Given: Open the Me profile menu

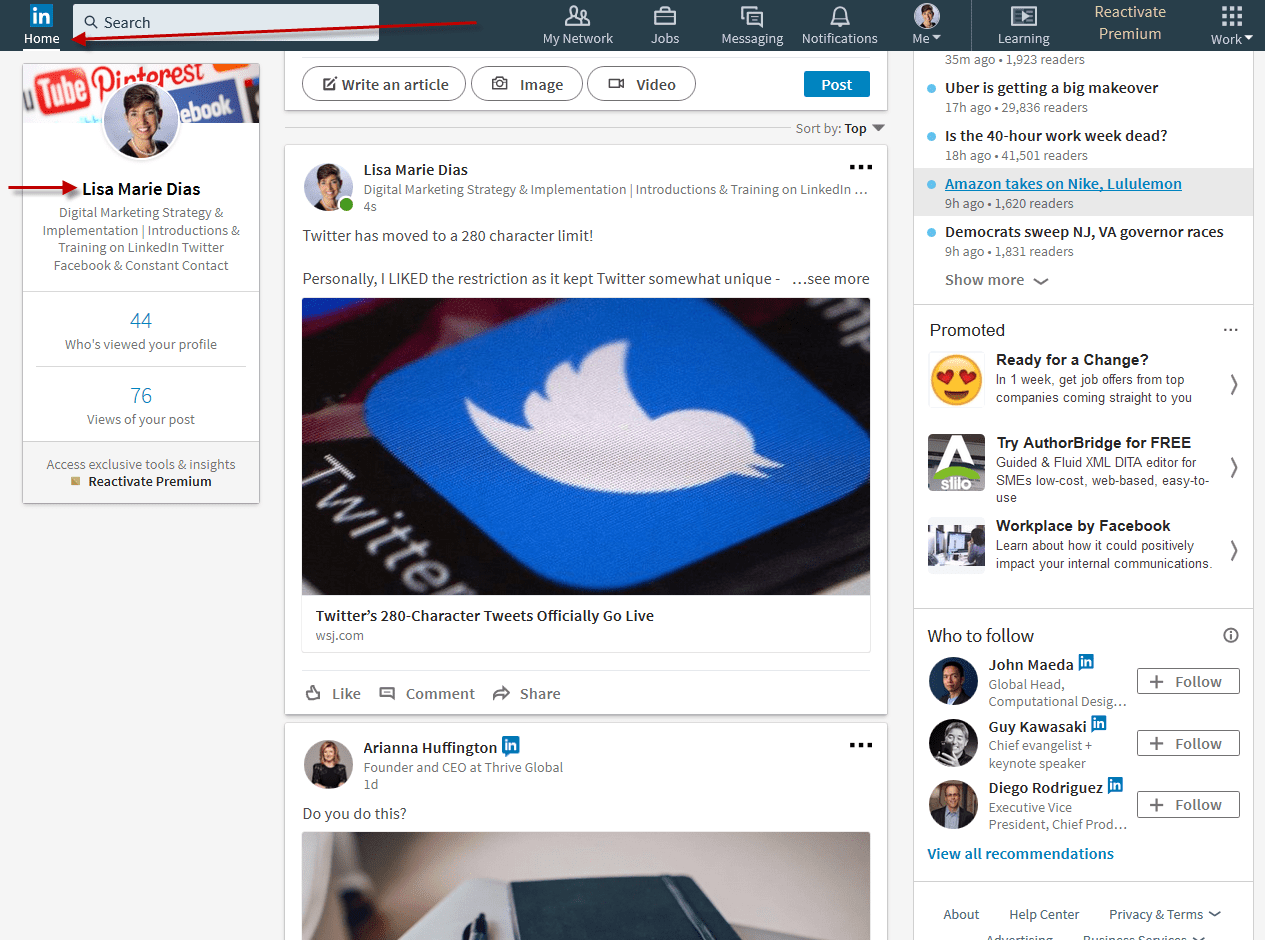Looking at the screenshot, I should [x=927, y=25].
